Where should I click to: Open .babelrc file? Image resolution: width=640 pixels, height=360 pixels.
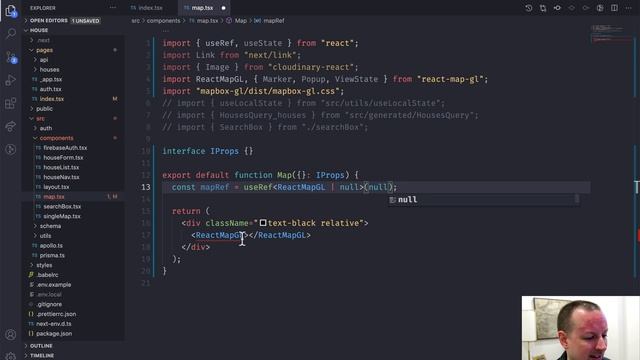tap(47, 275)
